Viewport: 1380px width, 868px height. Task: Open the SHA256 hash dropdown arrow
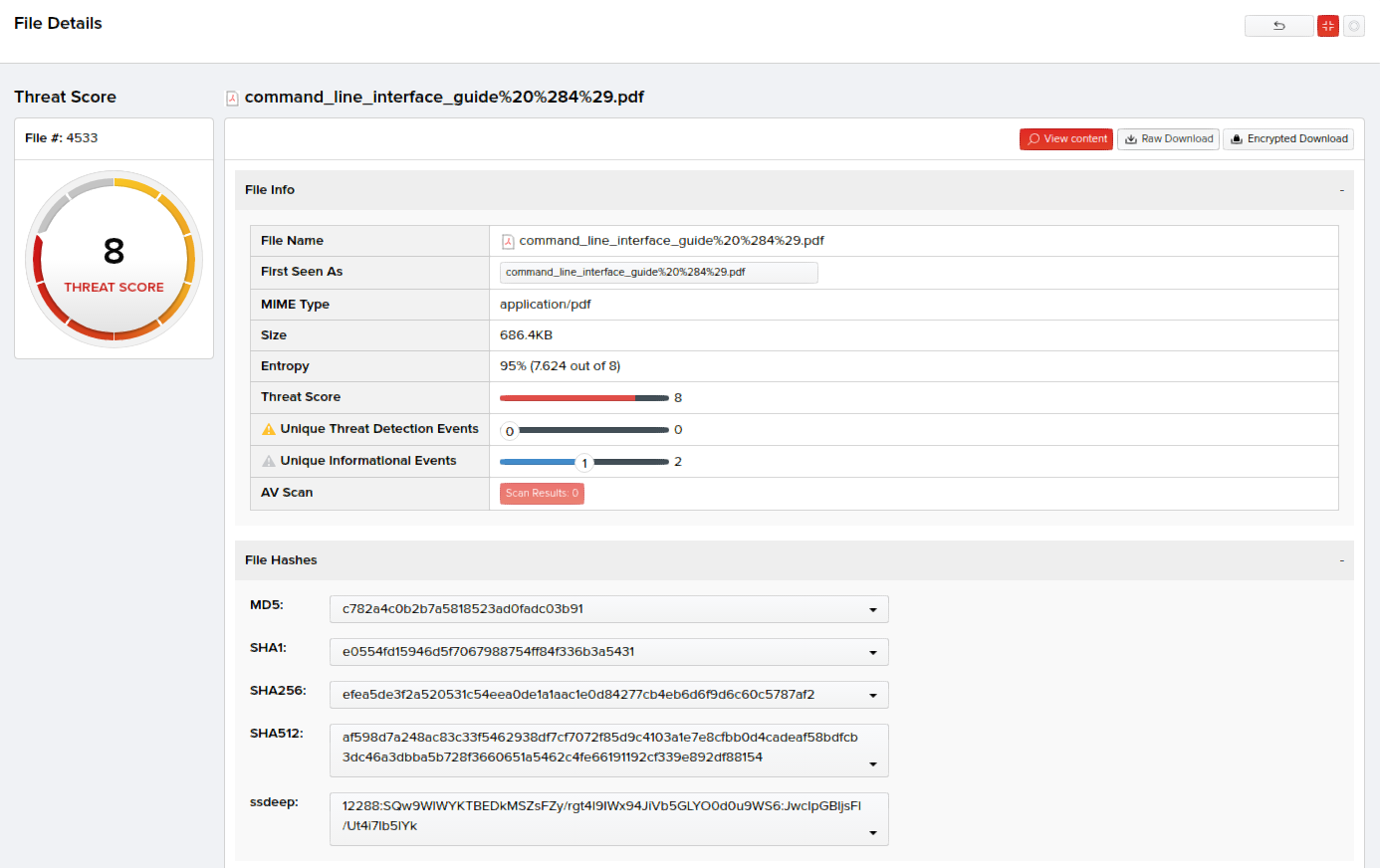[x=872, y=695]
